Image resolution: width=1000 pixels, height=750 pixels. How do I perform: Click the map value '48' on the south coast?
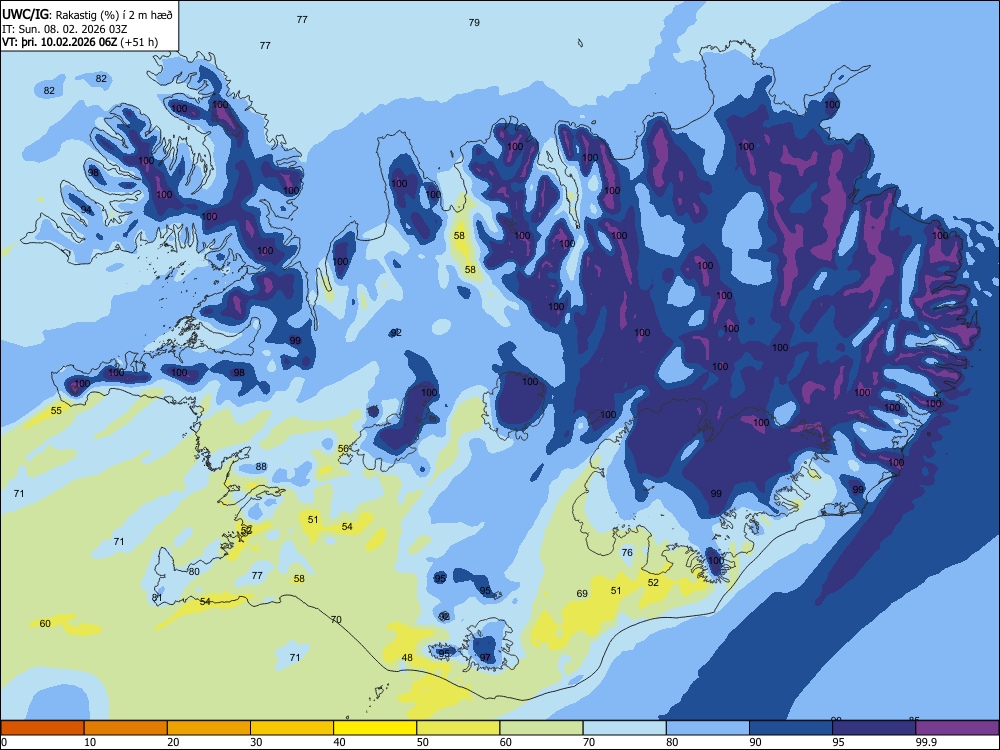407,658
